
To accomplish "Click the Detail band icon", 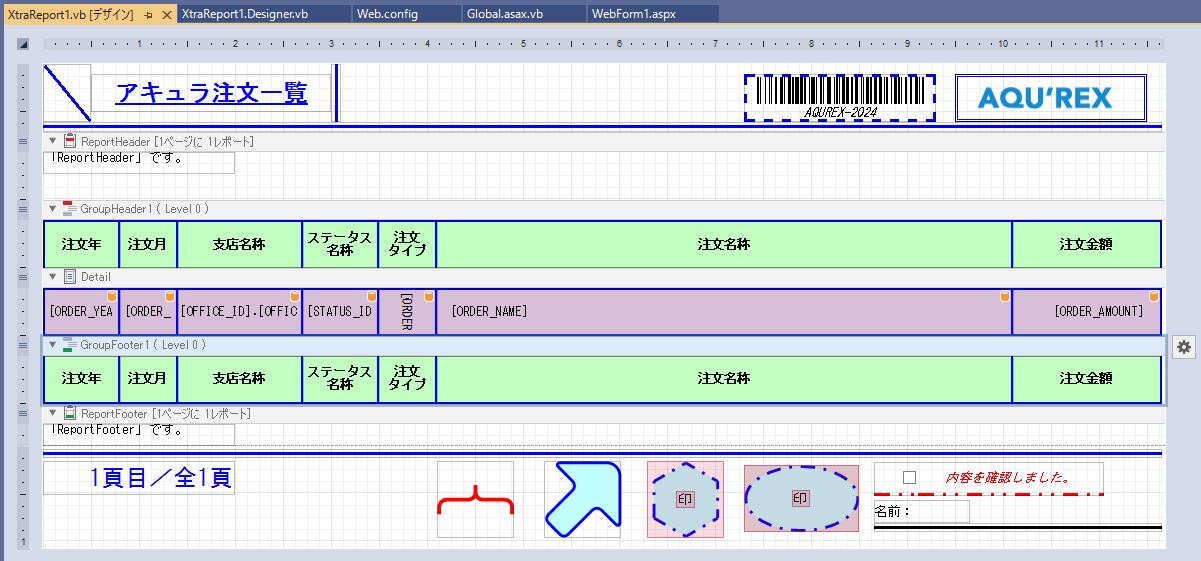I will pyautogui.click(x=70, y=277).
